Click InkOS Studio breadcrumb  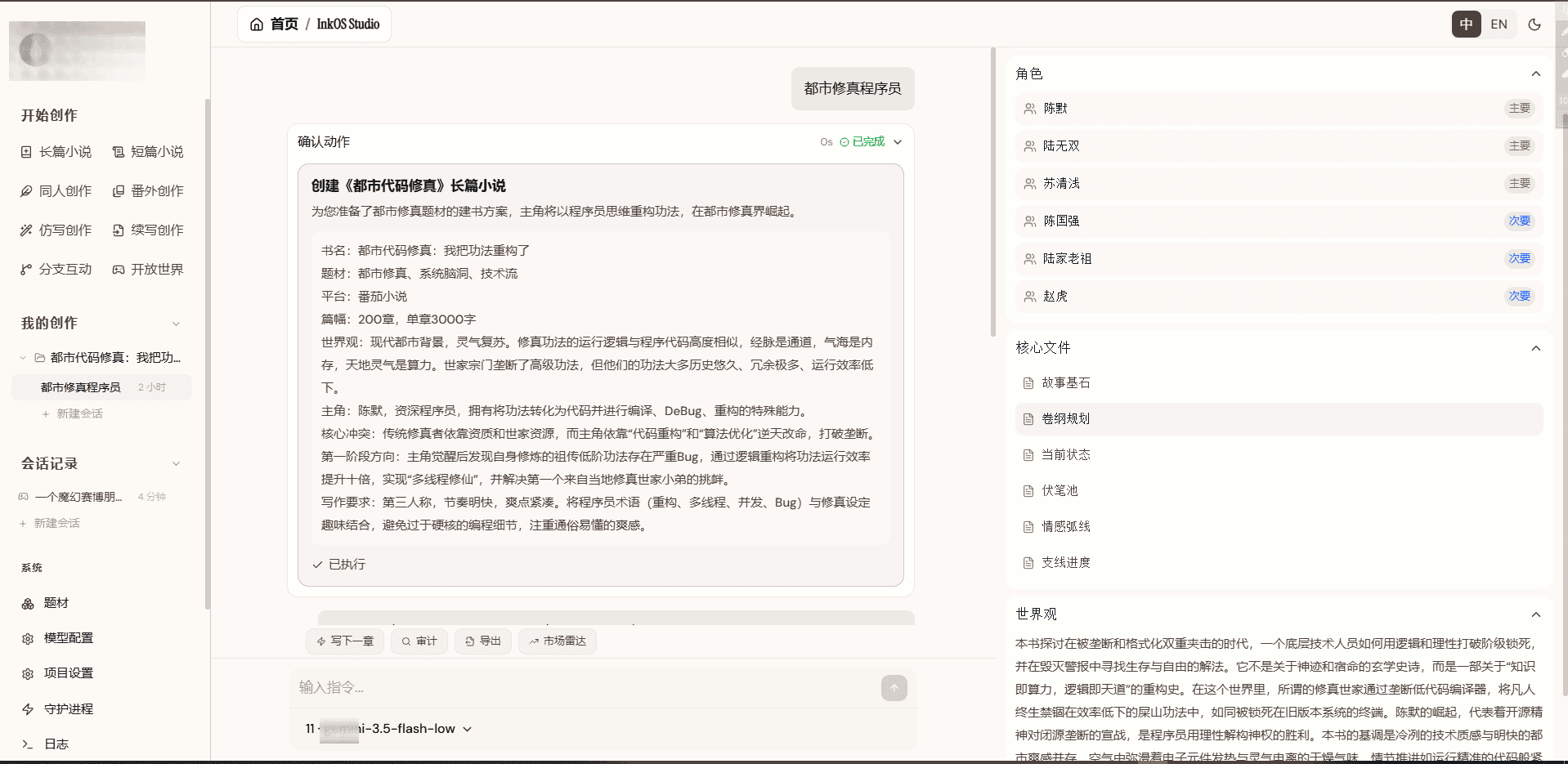[348, 25]
